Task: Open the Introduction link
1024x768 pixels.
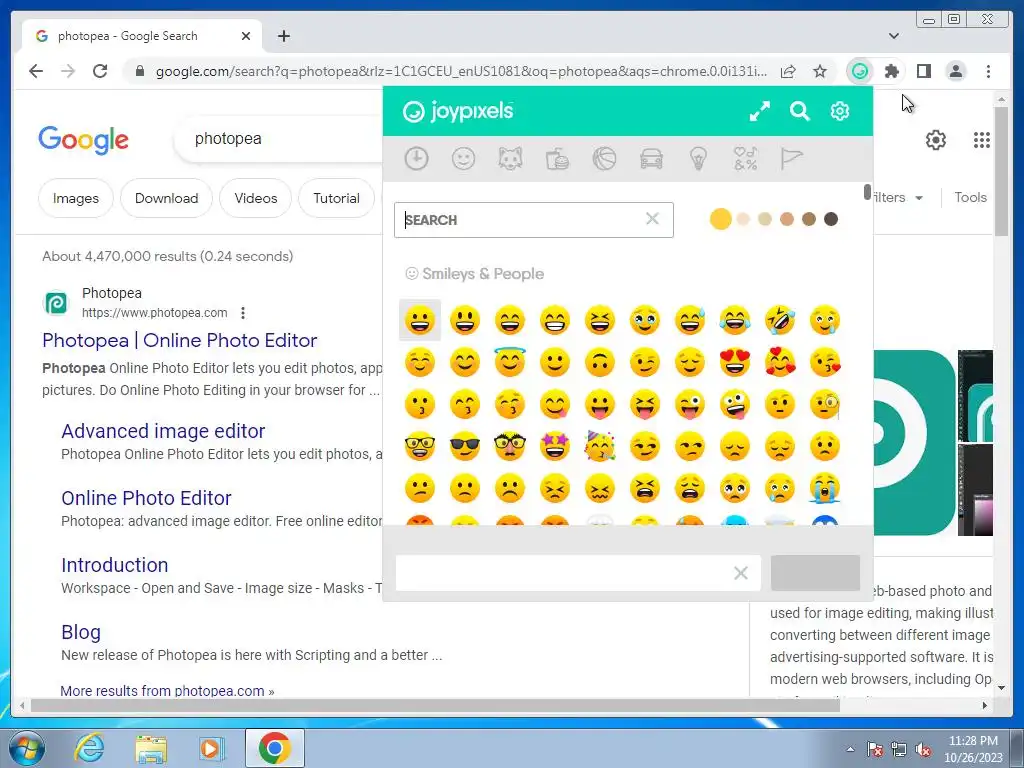Action: click(x=114, y=565)
